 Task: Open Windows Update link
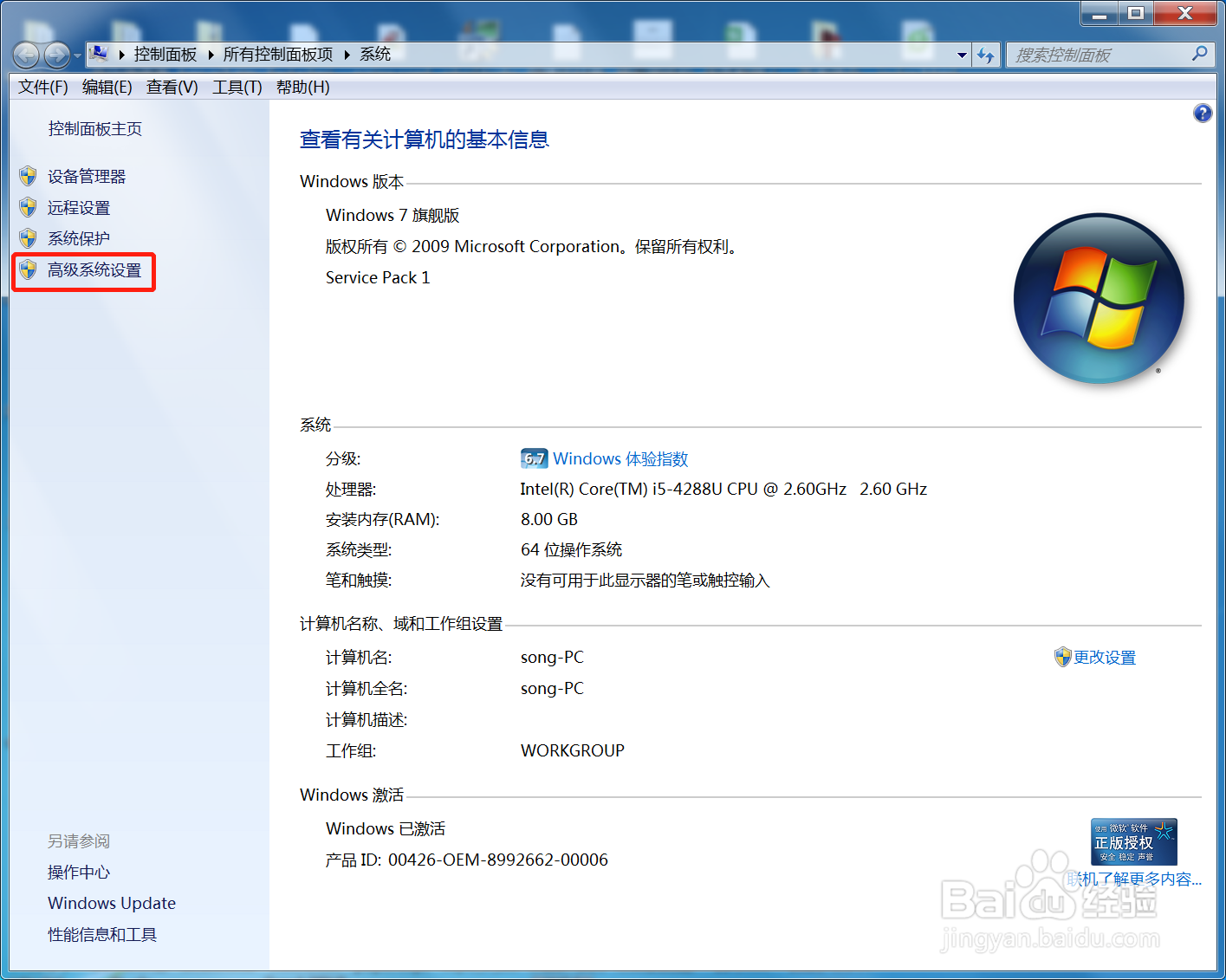(x=112, y=903)
